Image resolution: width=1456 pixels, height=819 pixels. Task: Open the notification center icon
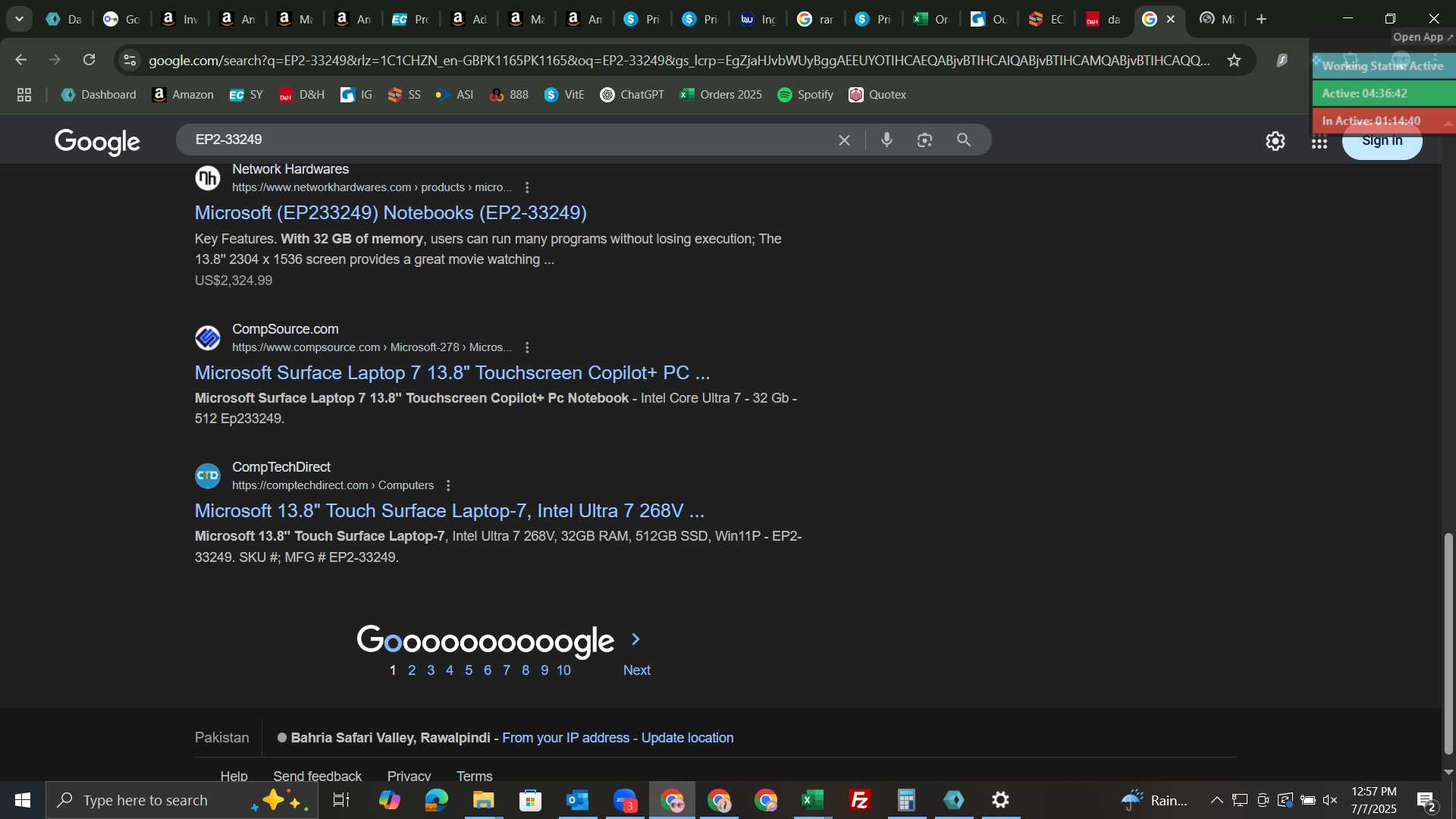(x=1426, y=800)
